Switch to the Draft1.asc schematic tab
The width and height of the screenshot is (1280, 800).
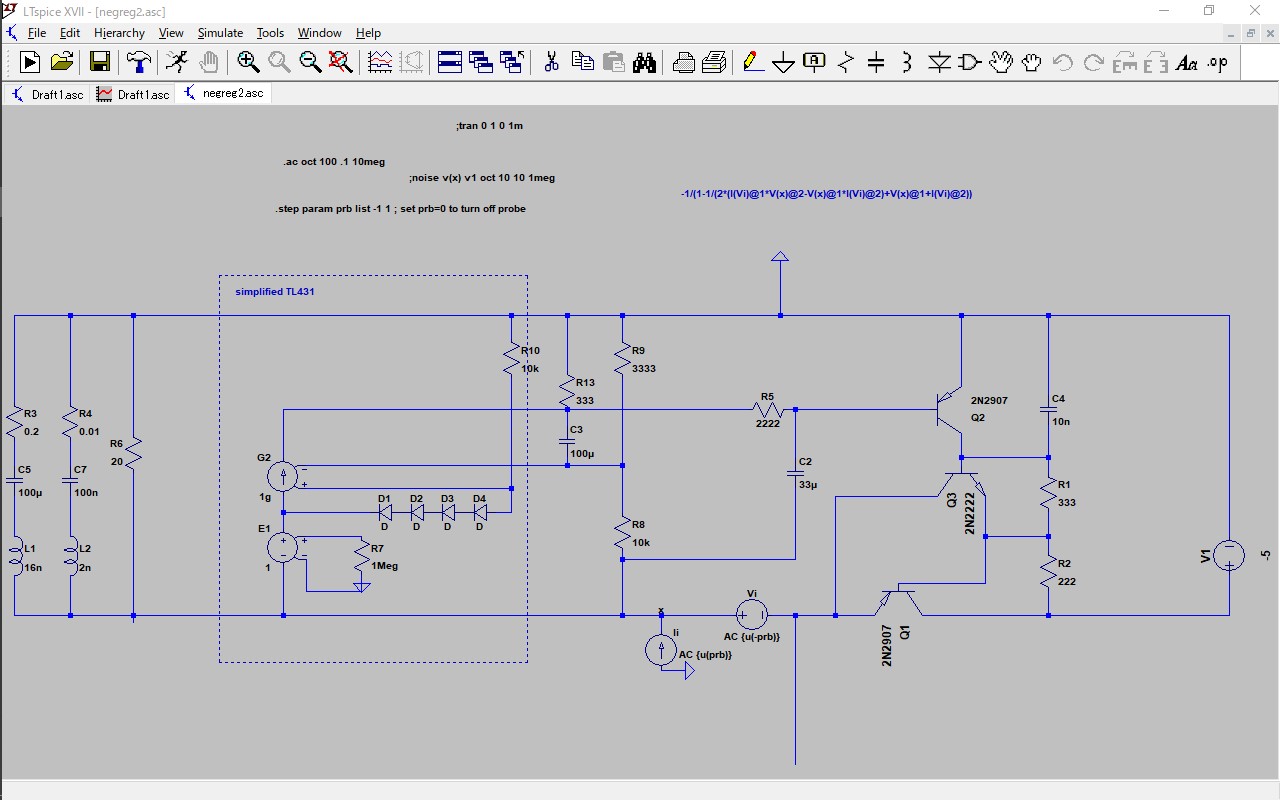click(x=47, y=94)
